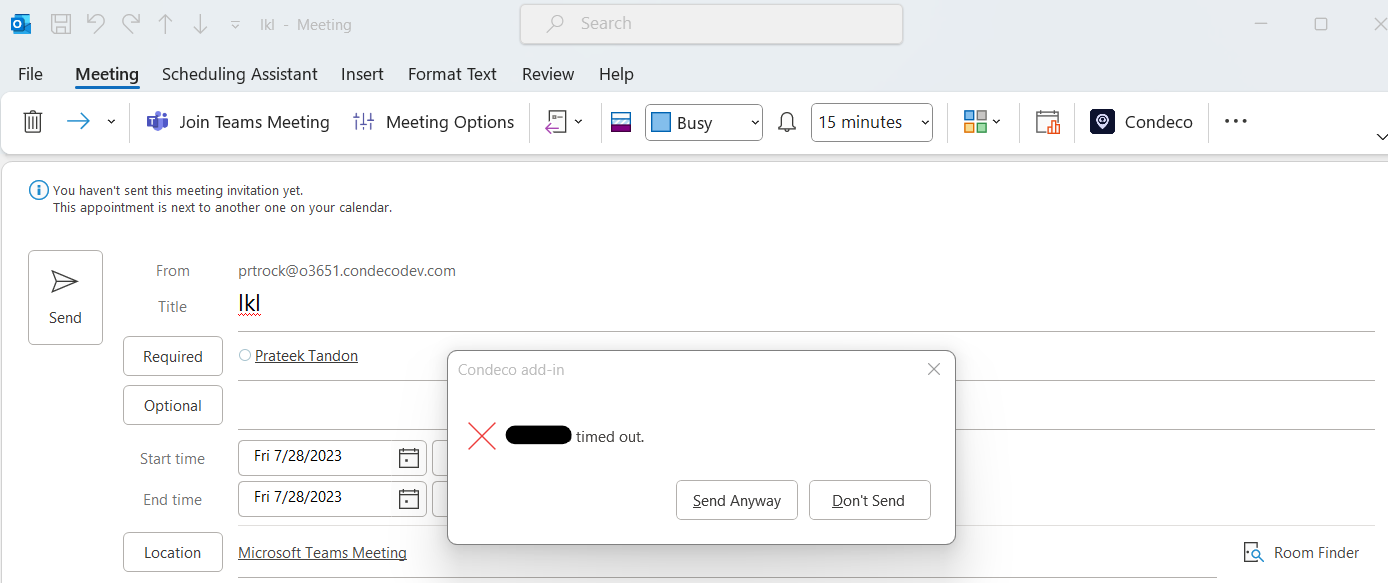
Task: Undo the last action
Action: click(95, 23)
